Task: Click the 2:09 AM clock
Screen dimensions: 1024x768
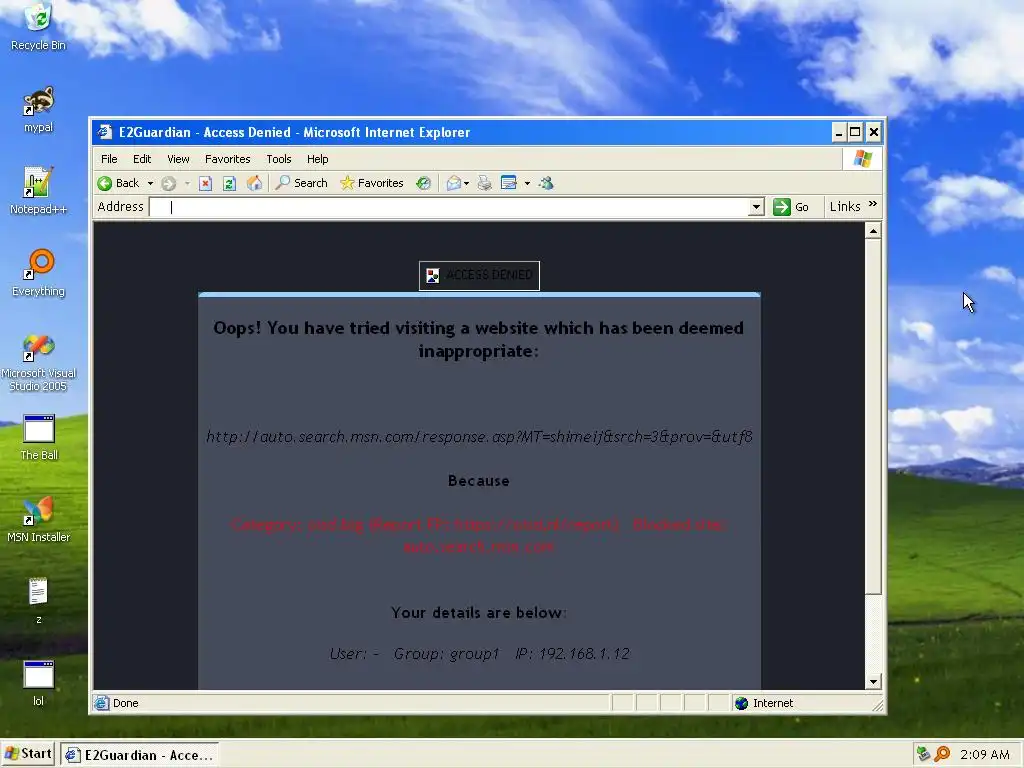Action: click(x=985, y=755)
